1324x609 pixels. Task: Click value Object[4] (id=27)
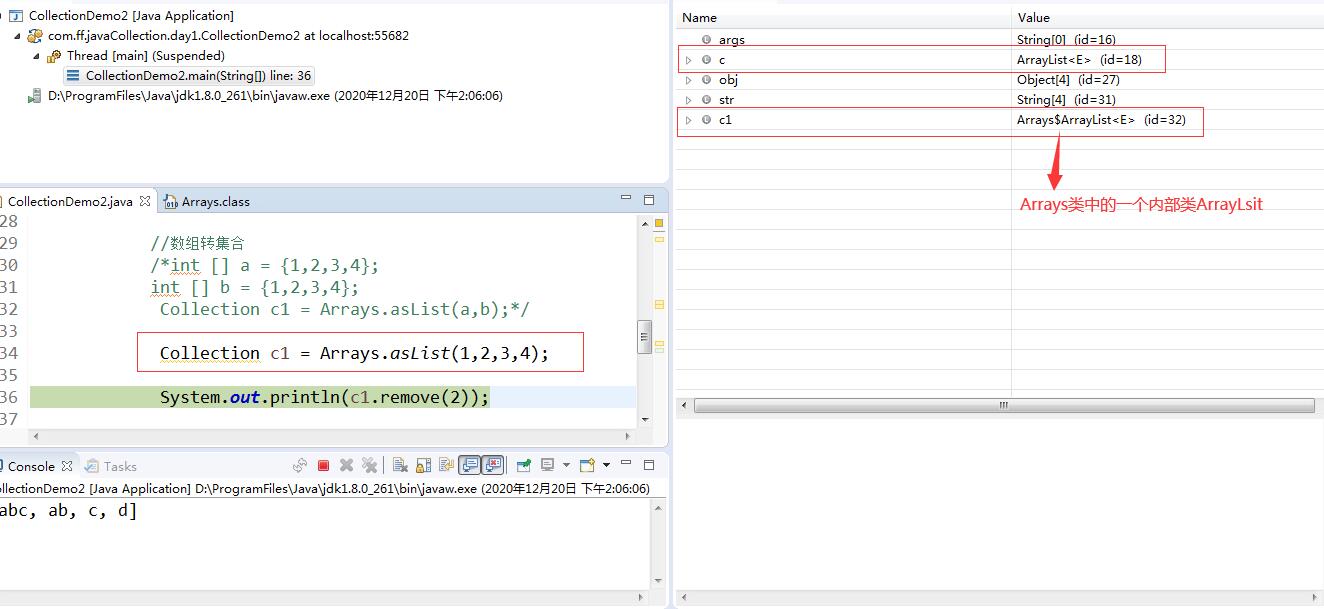tap(1068, 80)
